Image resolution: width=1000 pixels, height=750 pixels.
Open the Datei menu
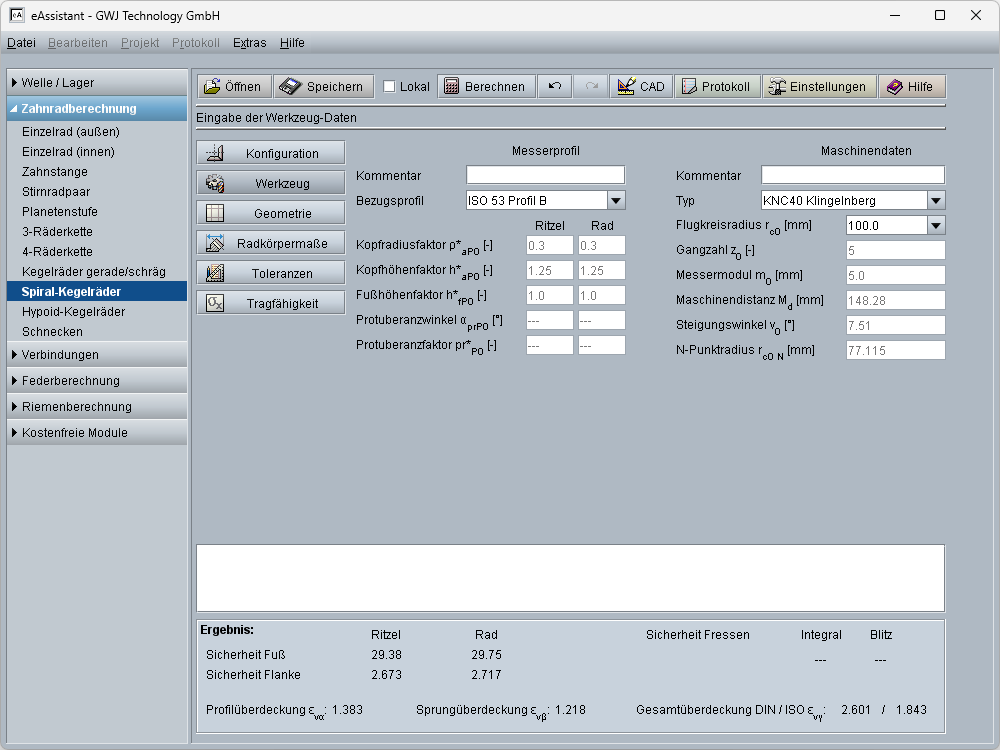click(x=21, y=43)
